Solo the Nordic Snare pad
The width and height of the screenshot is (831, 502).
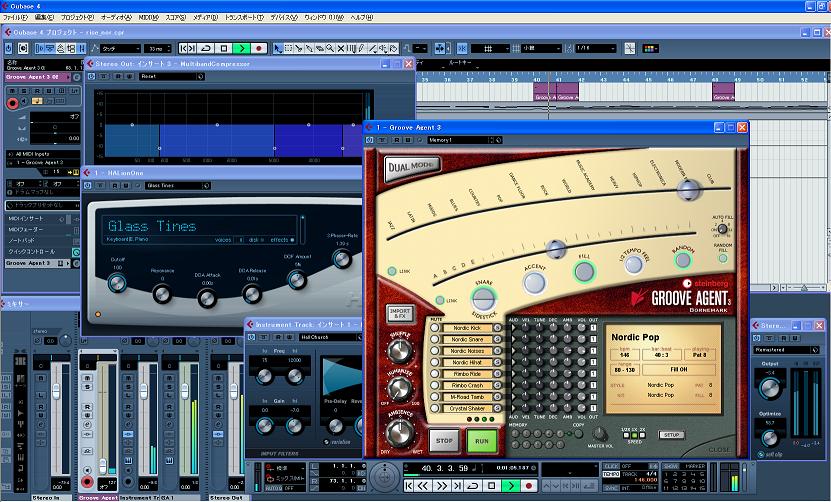[497, 339]
